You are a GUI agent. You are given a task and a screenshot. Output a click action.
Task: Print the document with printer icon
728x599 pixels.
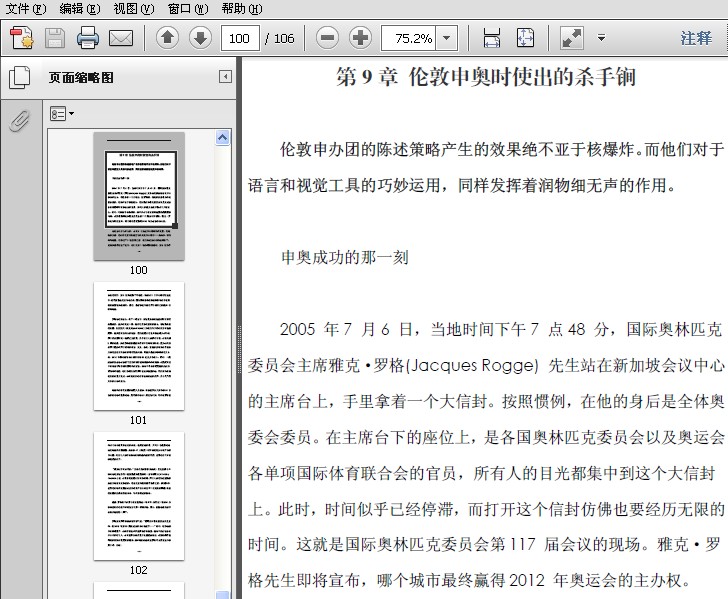click(88, 39)
